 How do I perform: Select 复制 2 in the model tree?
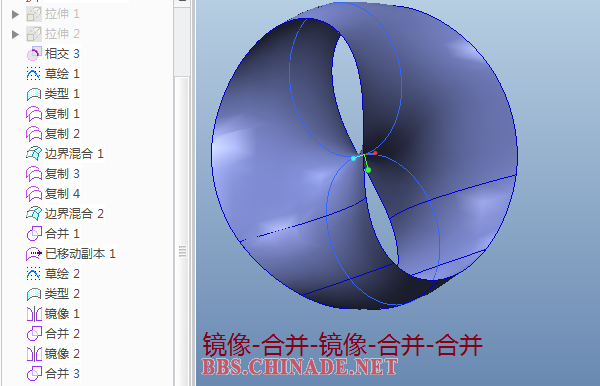(62, 134)
